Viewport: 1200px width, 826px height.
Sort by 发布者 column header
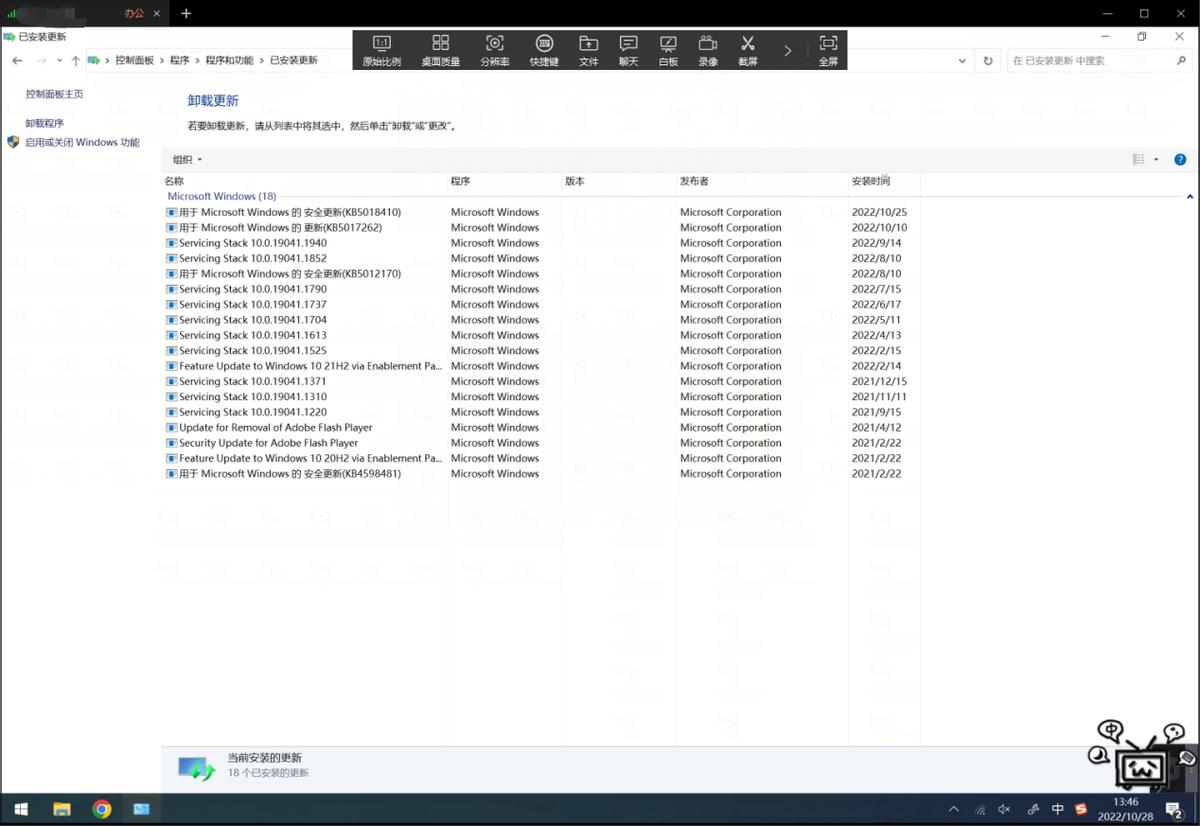tap(762, 182)
